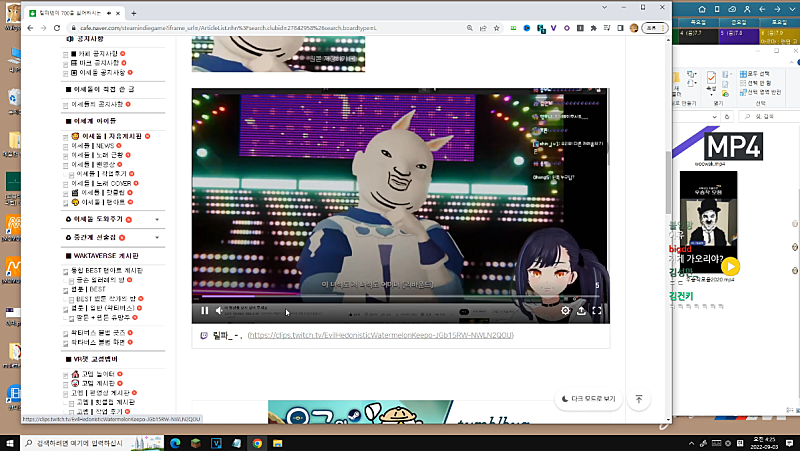Open down chevron in calendar app header

[792, 9]
